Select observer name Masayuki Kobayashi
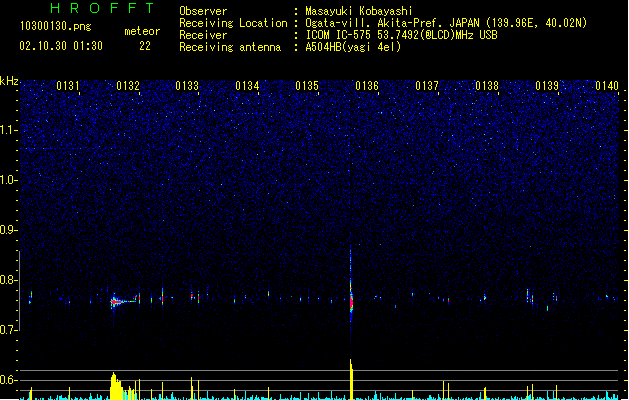The width and height of the screenshot is (629, 400). (x=359, y=11)
